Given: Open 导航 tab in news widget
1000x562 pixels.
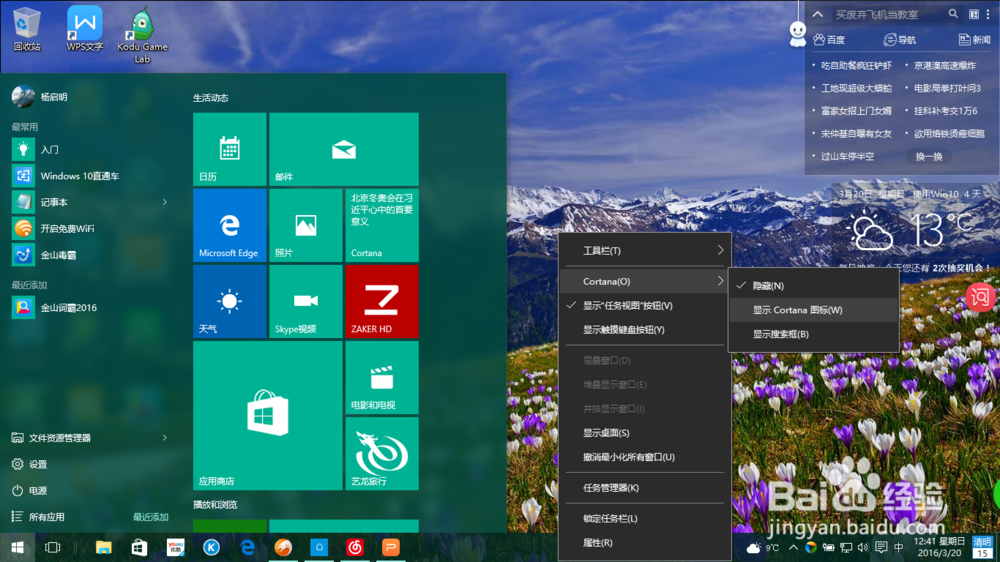Looking at the screenshot, I should click(x=900, y=40).
